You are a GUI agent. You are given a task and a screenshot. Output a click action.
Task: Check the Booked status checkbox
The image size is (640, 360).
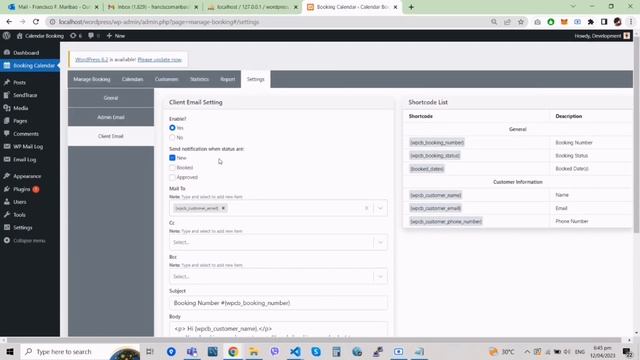pyautogui.click(x=172, y=168)
